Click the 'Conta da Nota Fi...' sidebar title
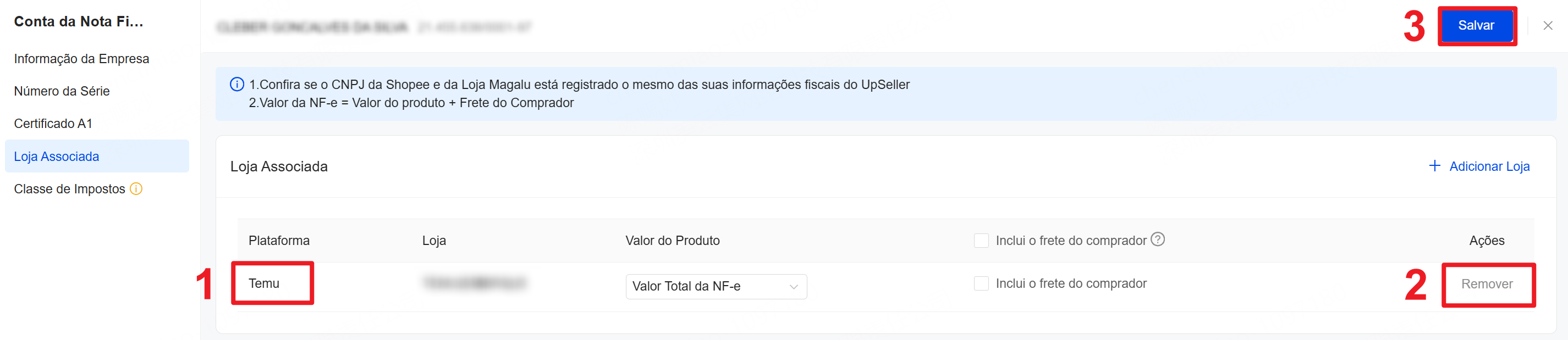 pyautogui.click(x=79, y=22)
